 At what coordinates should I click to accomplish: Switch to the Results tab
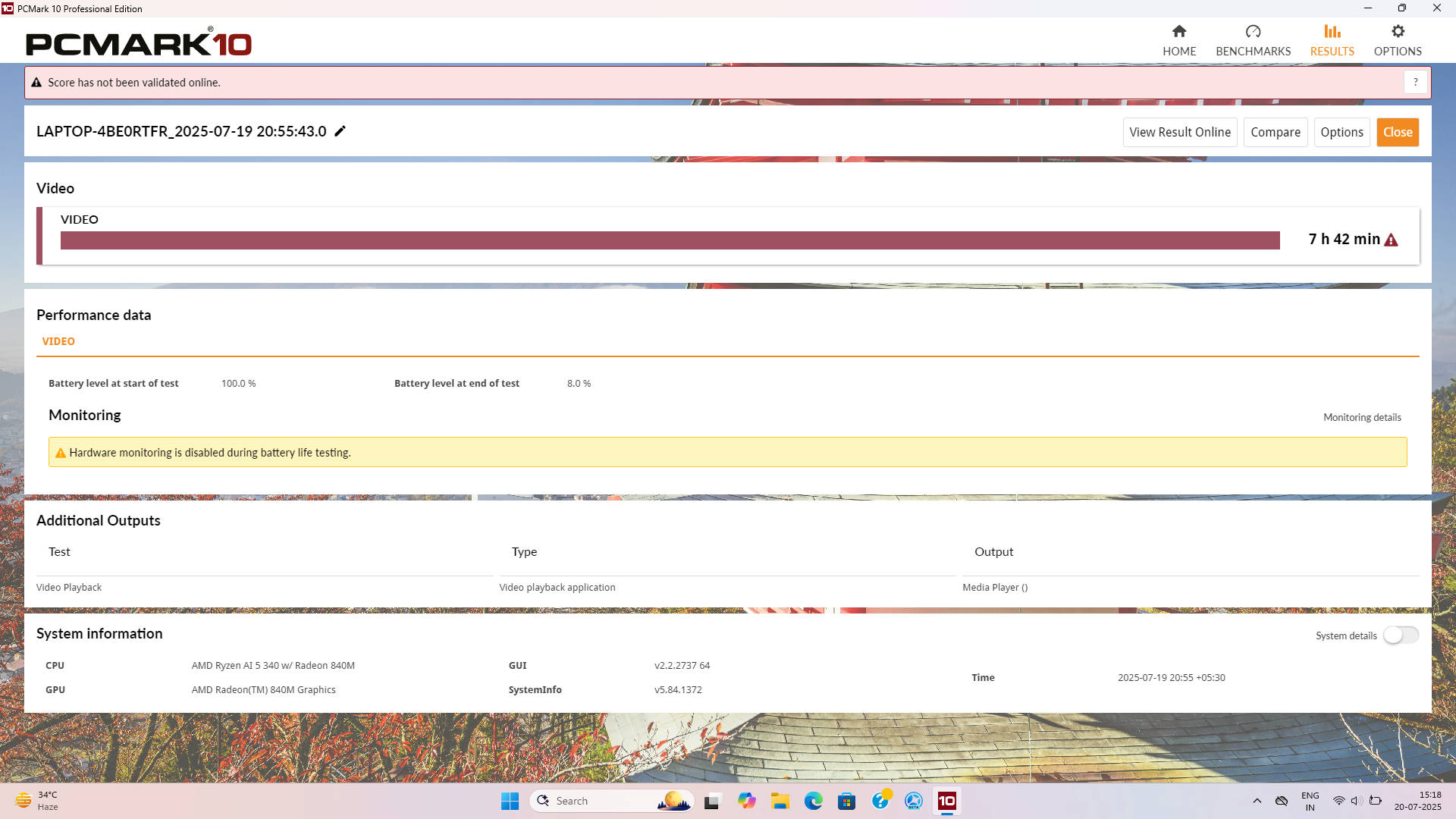pyautogui.click(x=1332, y=40)
